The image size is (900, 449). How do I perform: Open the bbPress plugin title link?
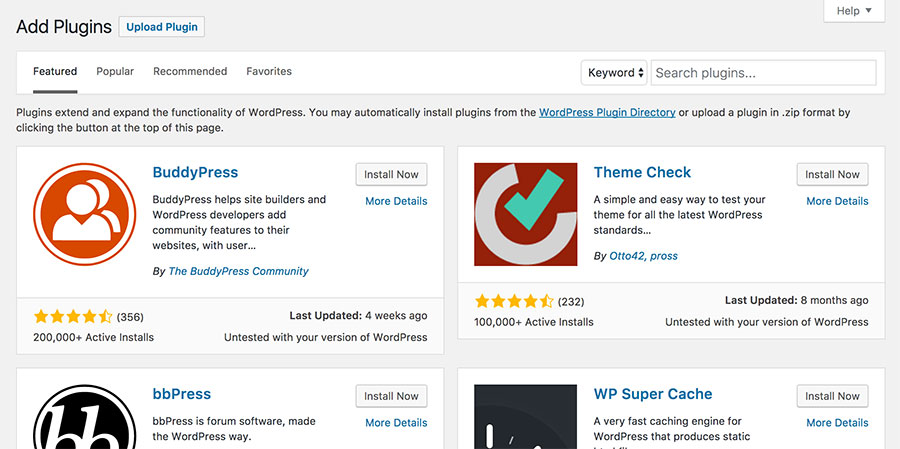pyautogui.click(x=182, y=394)
